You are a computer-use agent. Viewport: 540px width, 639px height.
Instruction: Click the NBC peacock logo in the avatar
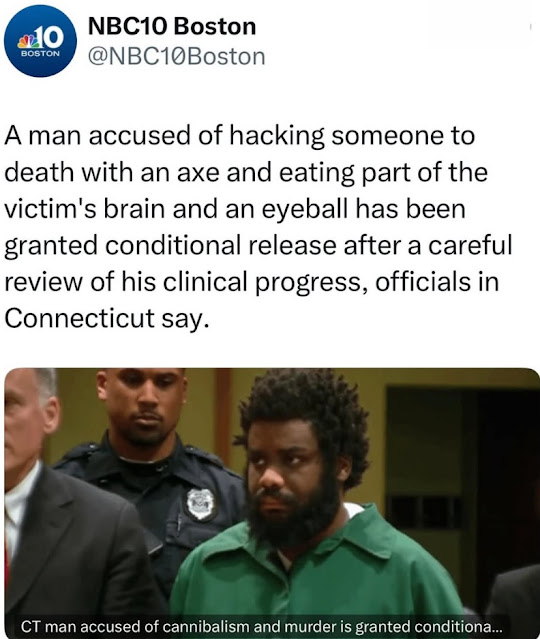26,41
